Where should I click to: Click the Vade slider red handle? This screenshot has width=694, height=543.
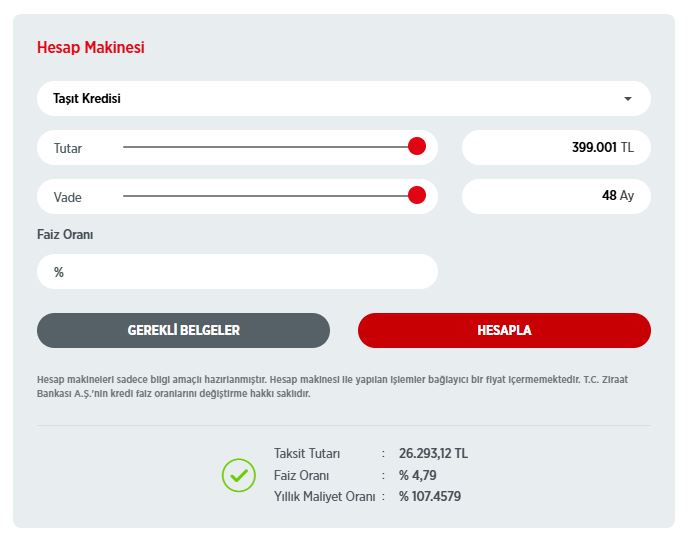tap(417, 196)
